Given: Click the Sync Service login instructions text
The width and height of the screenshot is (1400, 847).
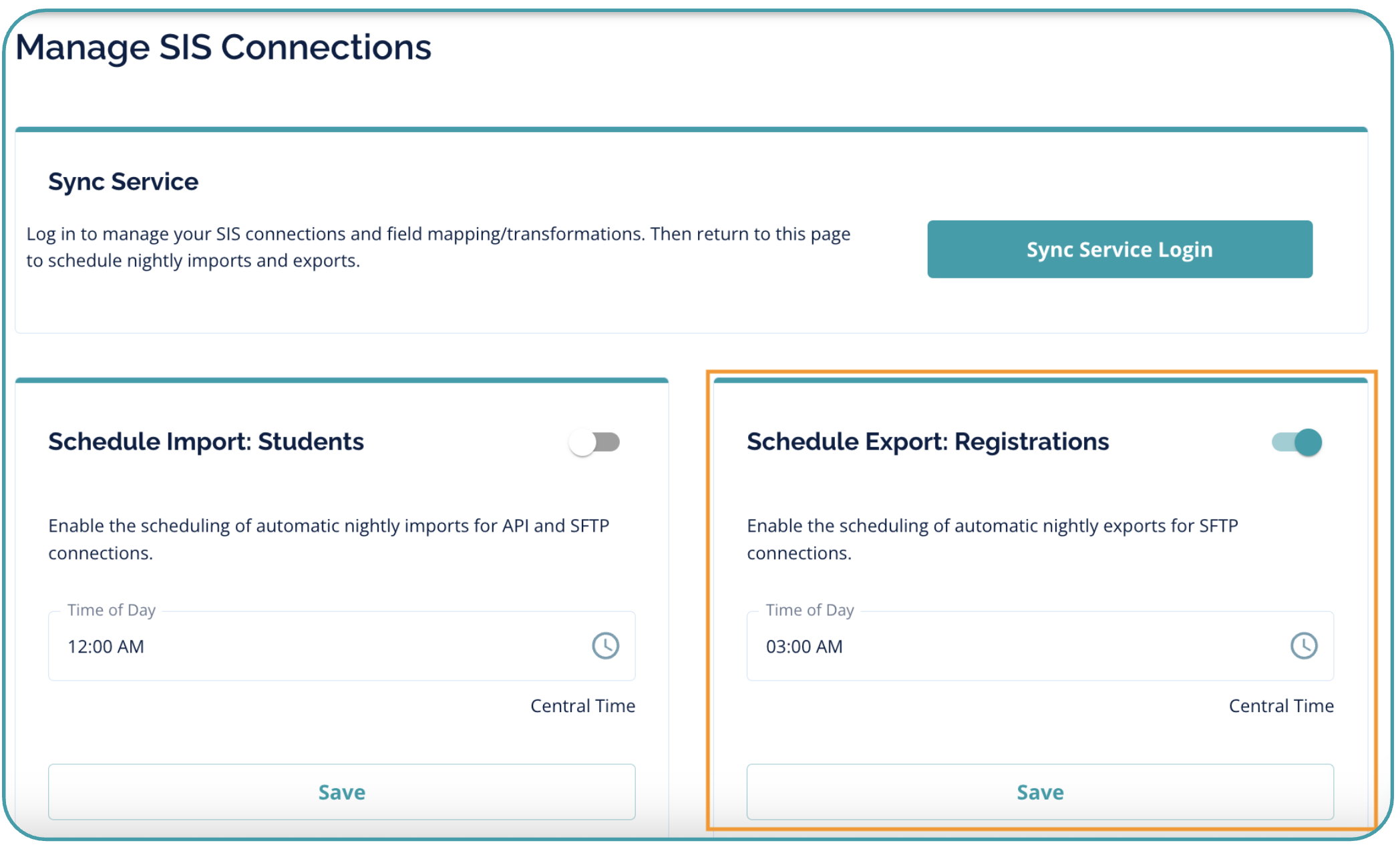Looking at the screenshot, I should pyautogui.click(x=437, y=247).
